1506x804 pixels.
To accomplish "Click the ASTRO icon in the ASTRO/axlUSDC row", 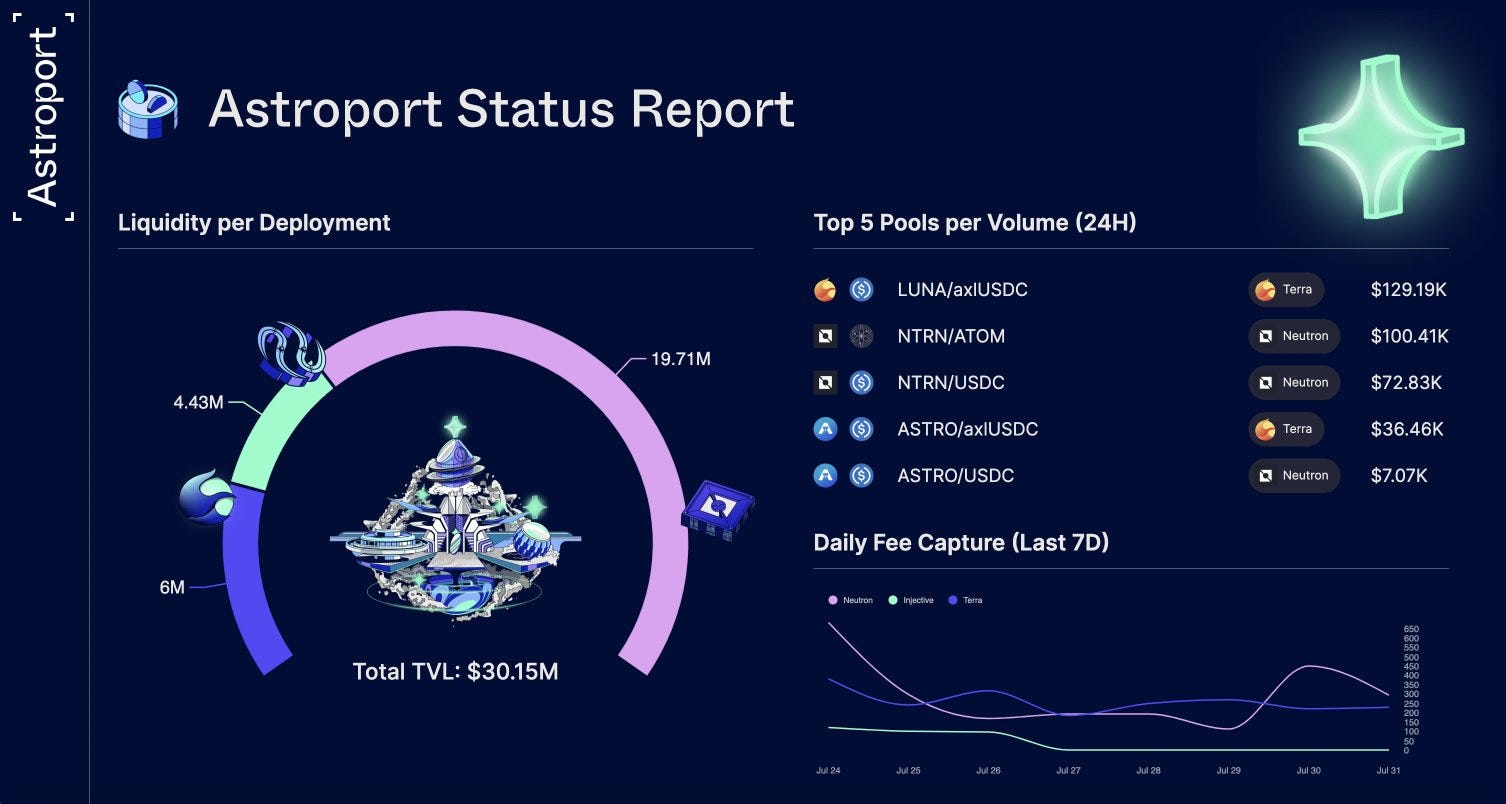I will pyautogui.click(x=825, y=429).
